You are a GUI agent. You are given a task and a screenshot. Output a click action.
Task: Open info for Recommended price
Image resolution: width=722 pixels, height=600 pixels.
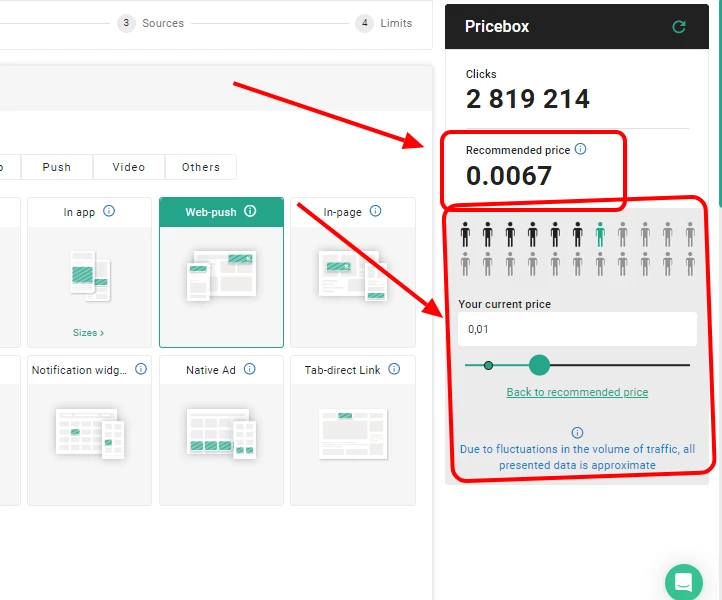(581, 149)
